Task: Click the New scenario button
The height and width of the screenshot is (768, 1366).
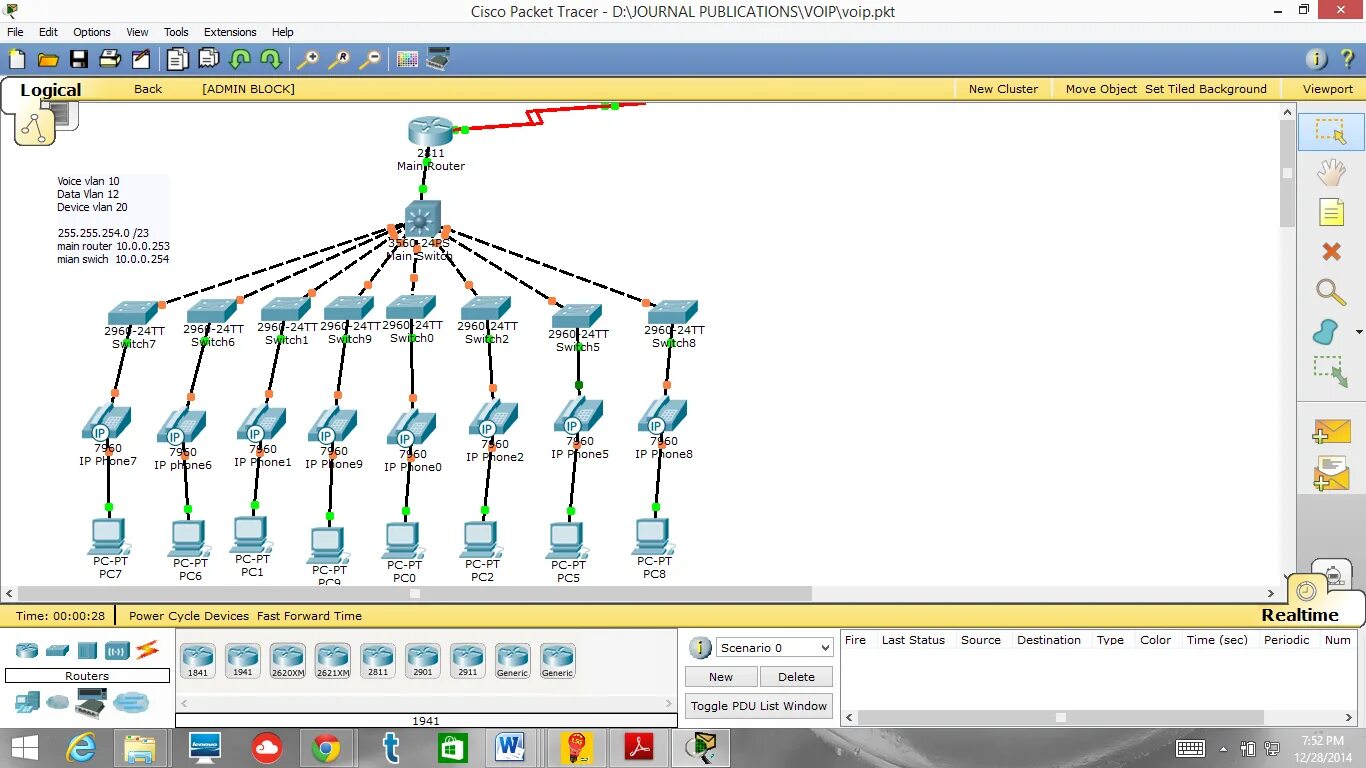Action: [721, 677]
